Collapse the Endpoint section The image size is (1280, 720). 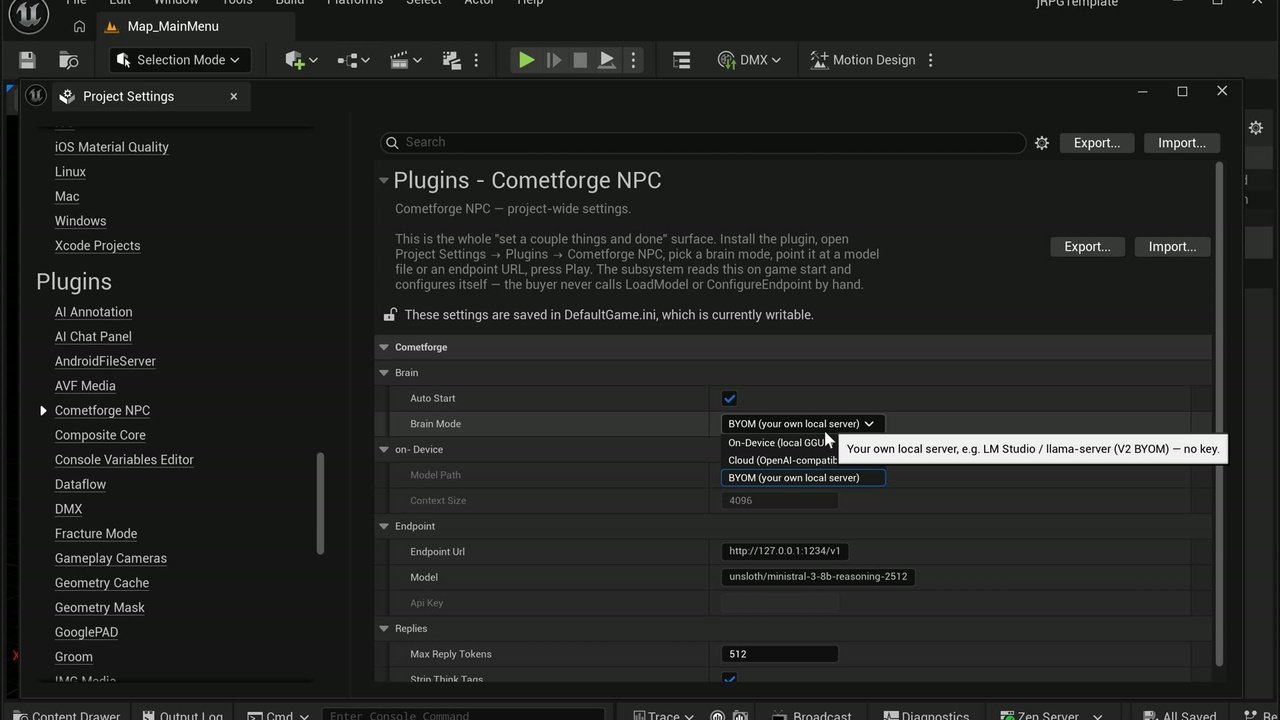[383, 526]
